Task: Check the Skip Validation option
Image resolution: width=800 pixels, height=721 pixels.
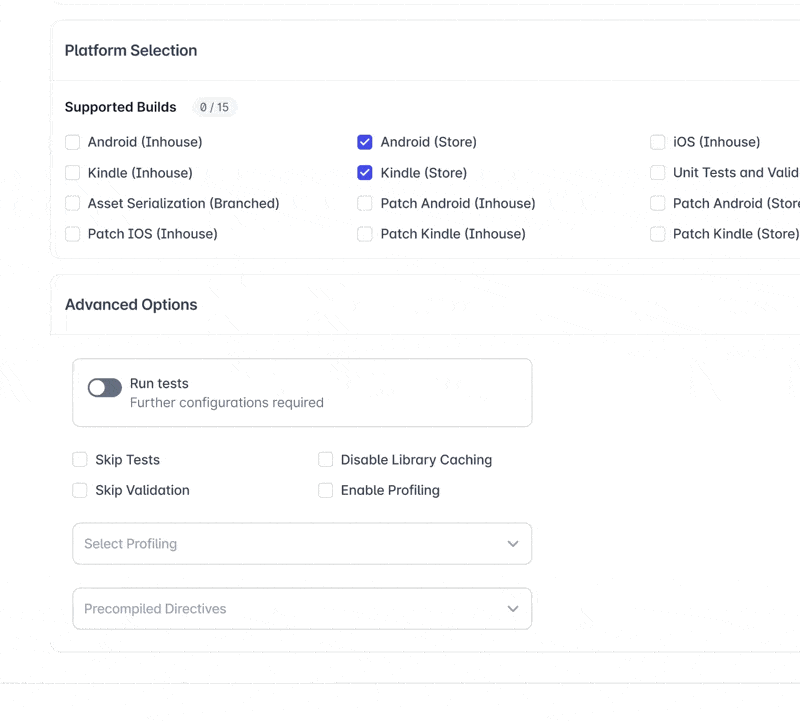Action: click(80, 490)
